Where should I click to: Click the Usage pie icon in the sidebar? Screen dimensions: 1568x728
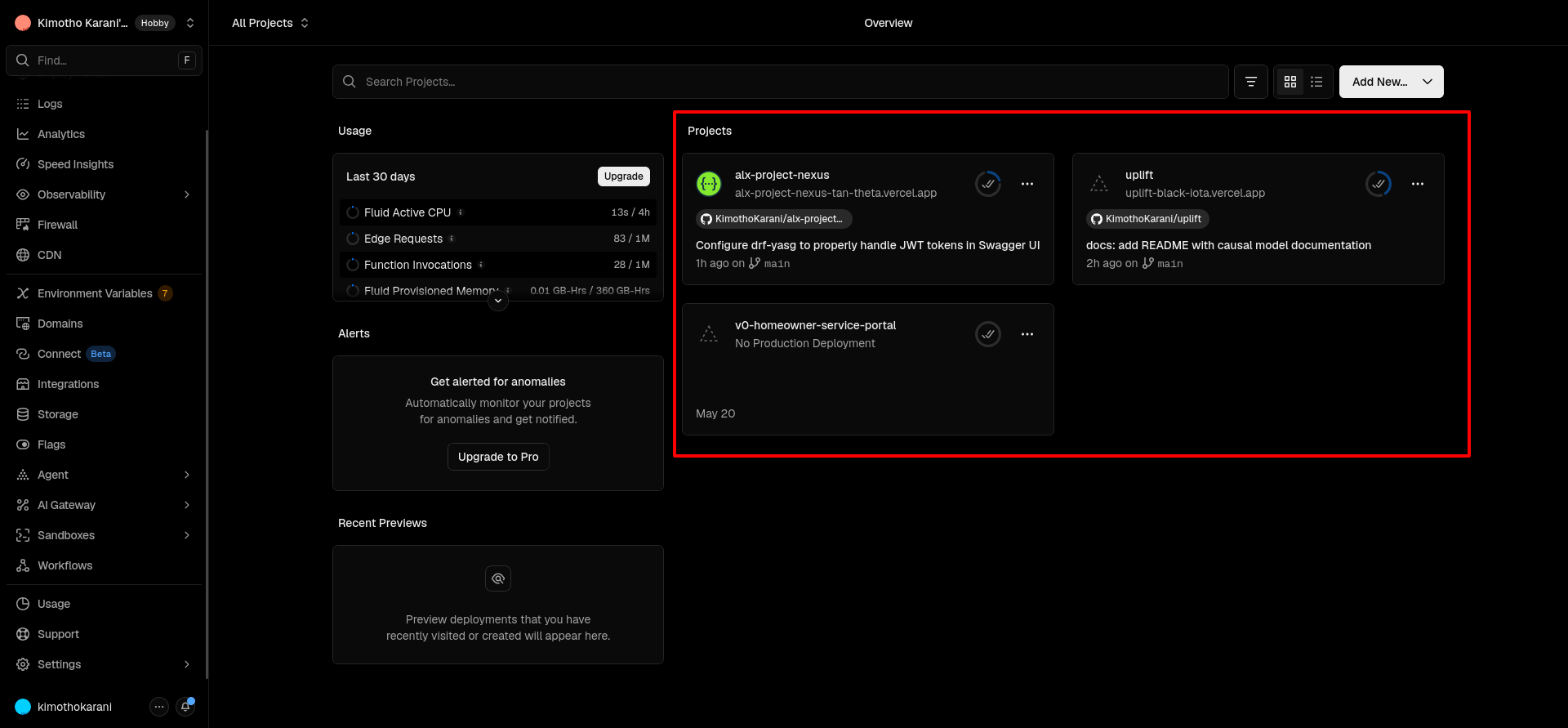pyautogui.click(x=23, y=604)
